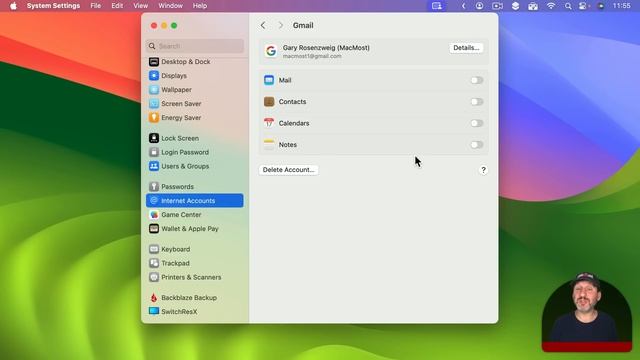Open Spotlight search in menu bar

coord(568,6)
